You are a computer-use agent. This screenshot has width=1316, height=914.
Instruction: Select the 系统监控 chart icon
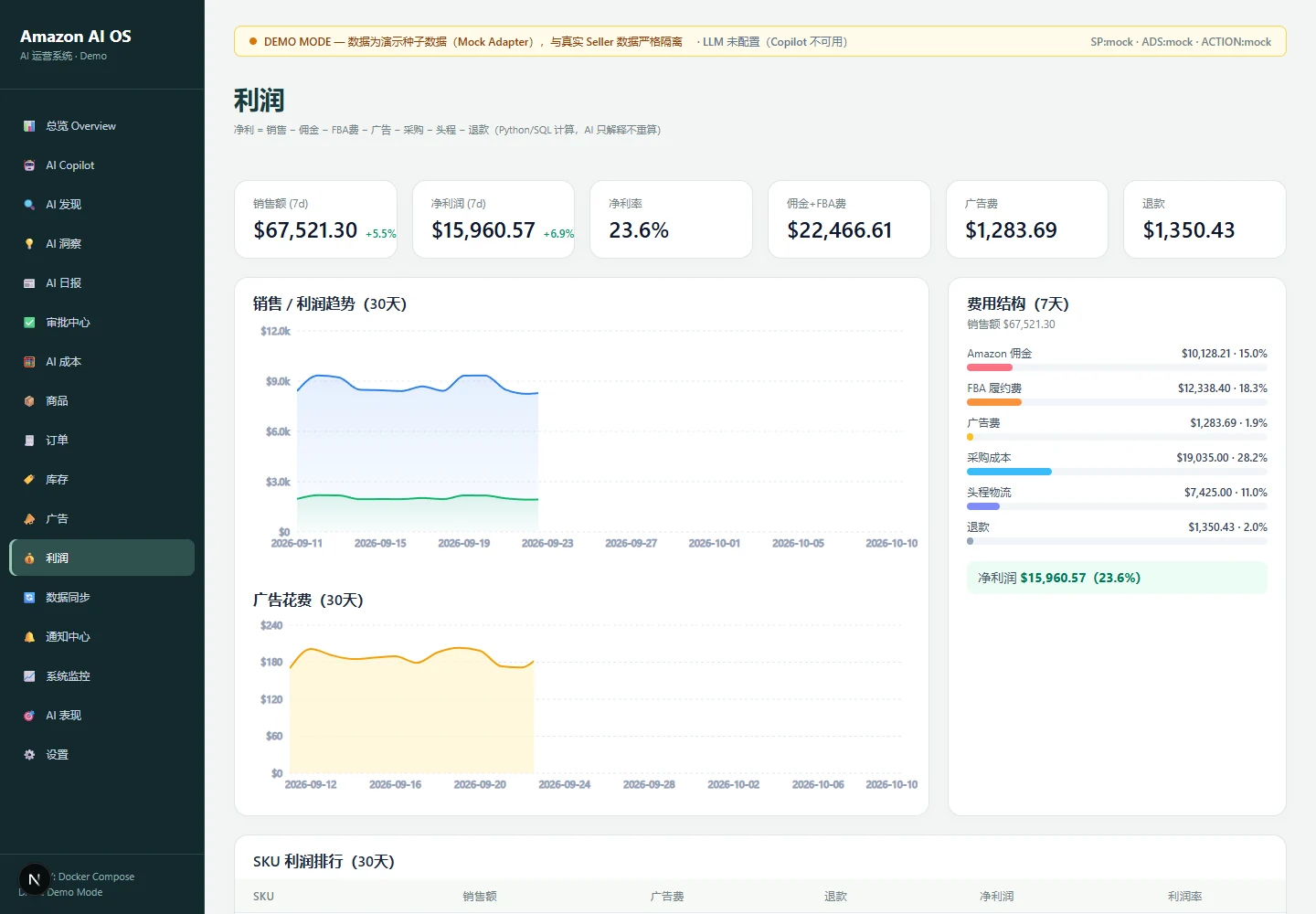click(x=29, y=676)
